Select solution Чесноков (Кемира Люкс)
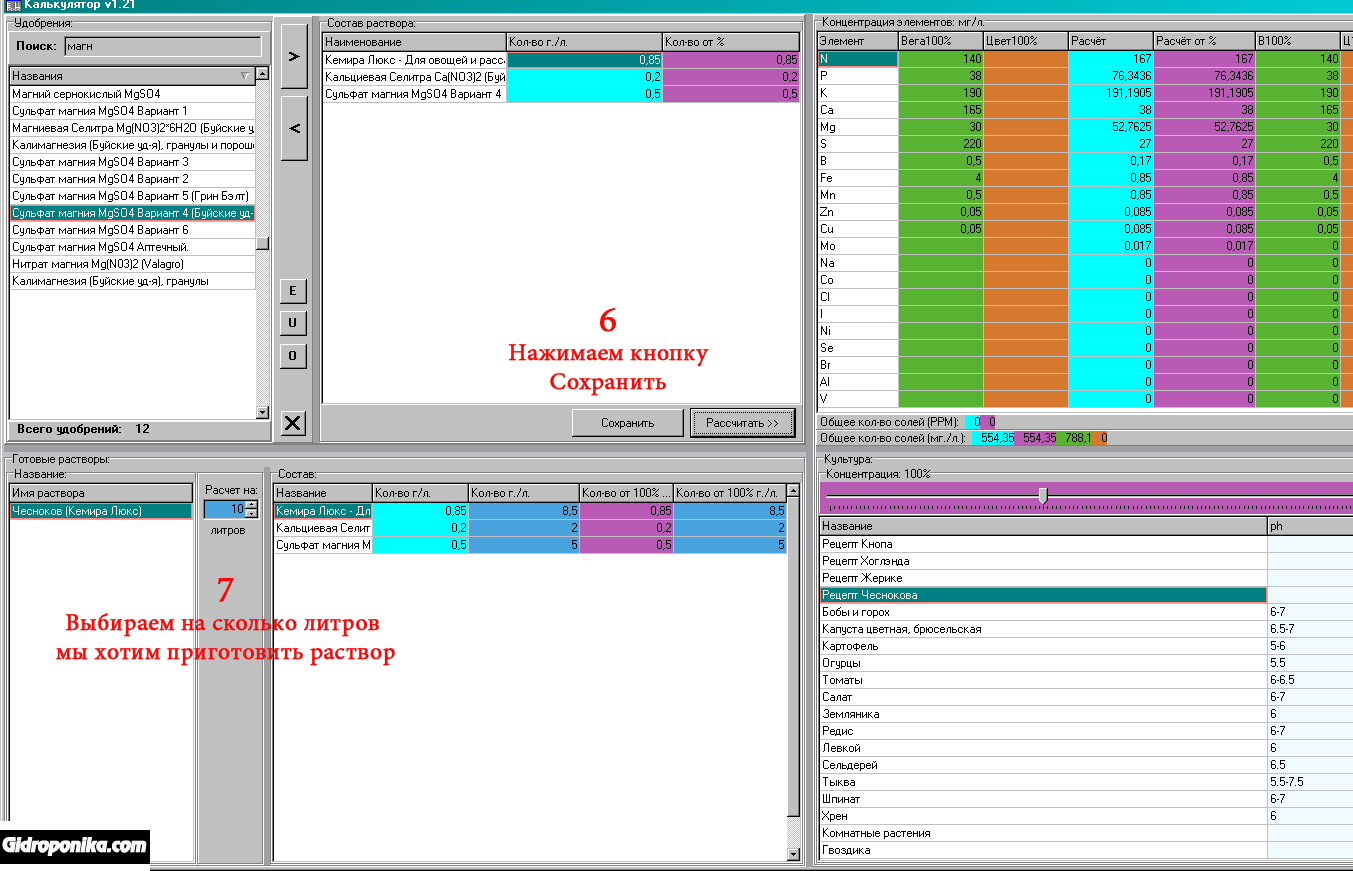The width and height of the screenshot is (1353, 871). click(101, 511)
